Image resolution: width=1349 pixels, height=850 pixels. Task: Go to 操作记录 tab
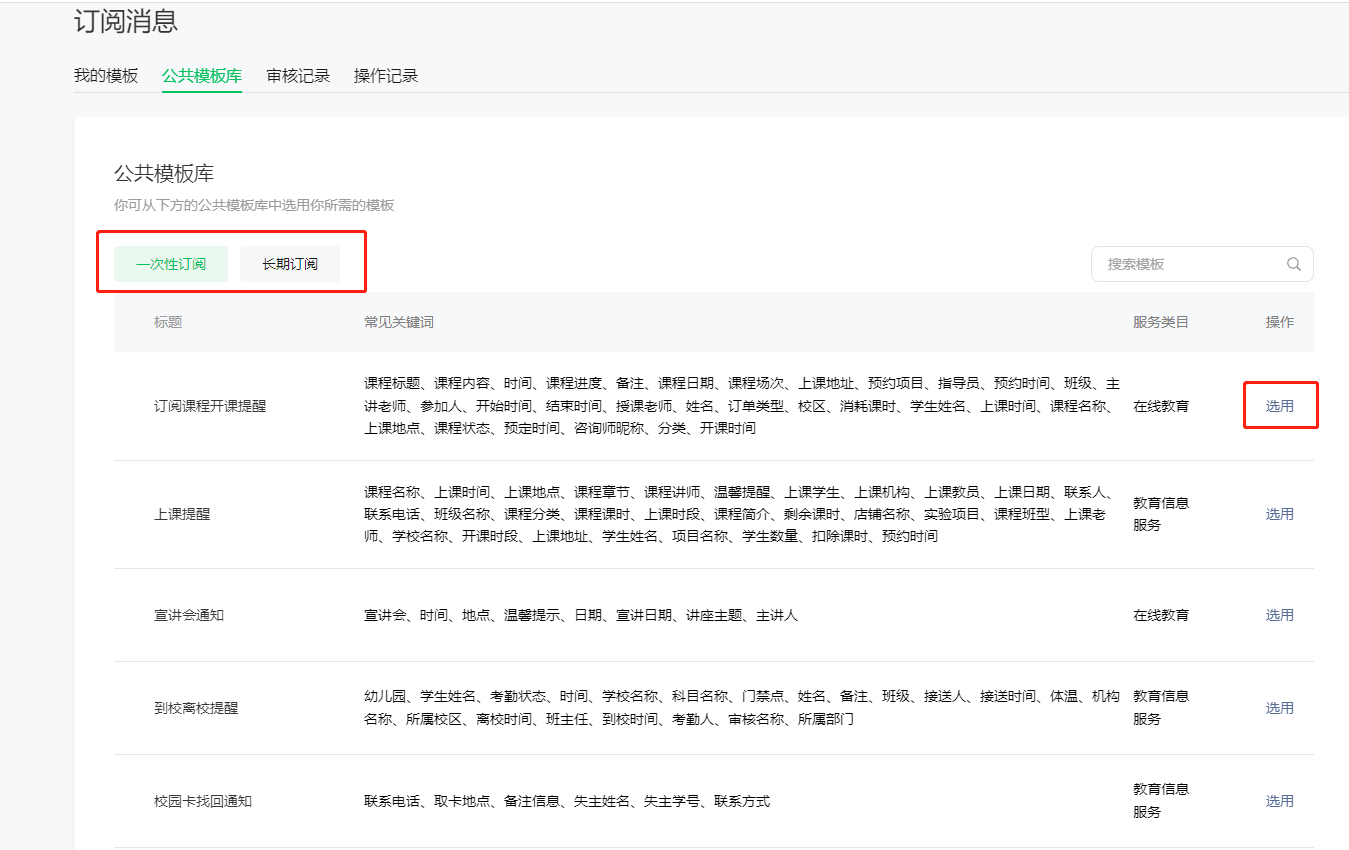(386, 76)
